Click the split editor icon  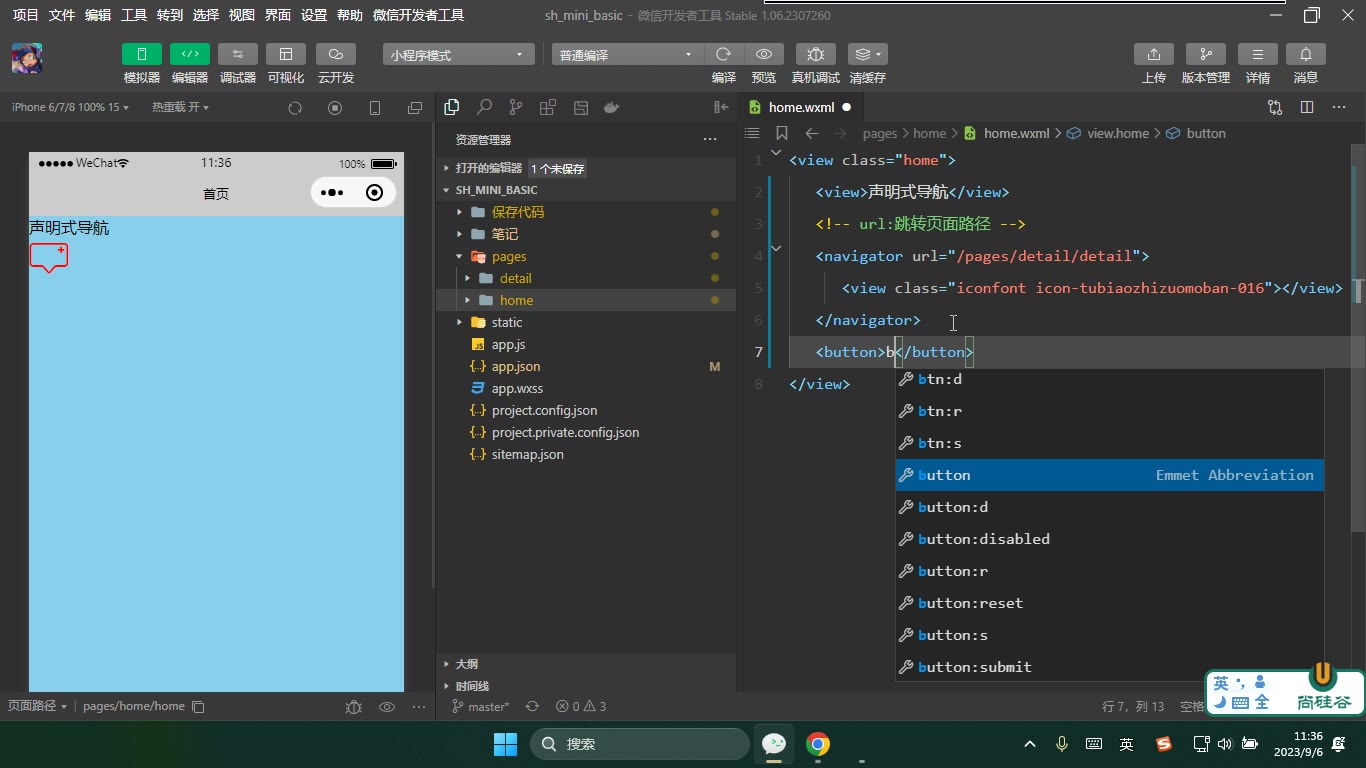(x=1306, y=107)
